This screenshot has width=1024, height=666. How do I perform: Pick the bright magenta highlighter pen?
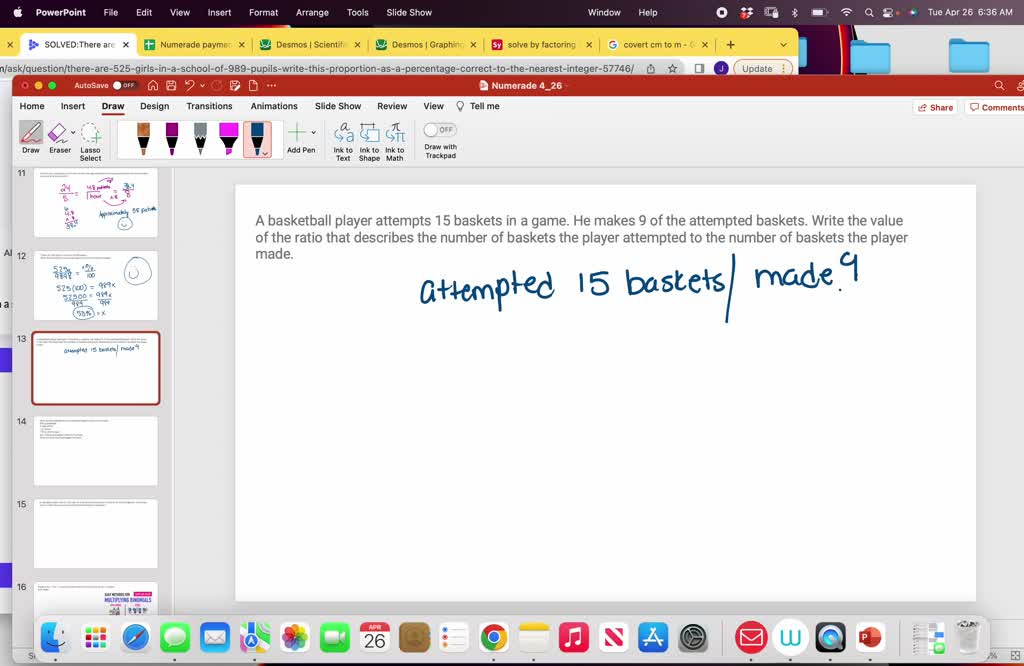tap(228, 138)
